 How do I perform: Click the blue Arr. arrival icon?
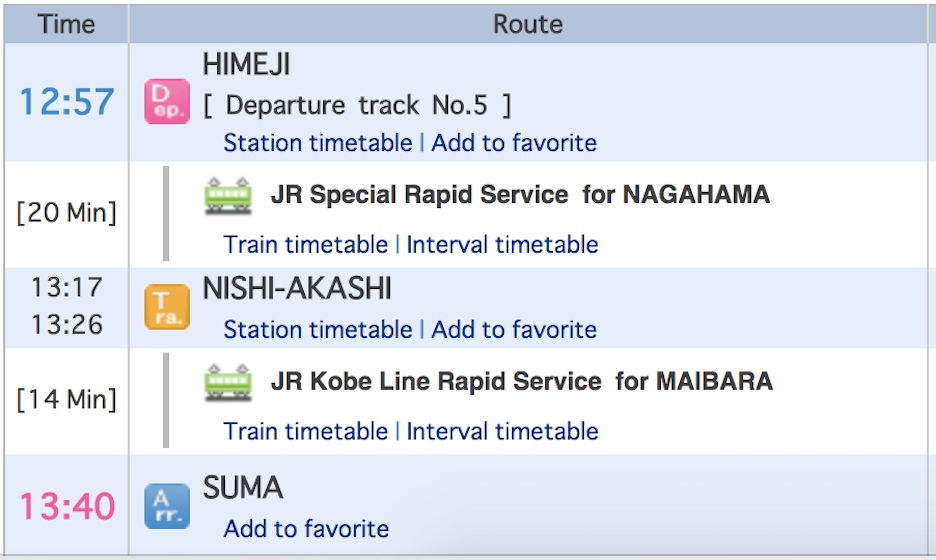coord(166,506)
